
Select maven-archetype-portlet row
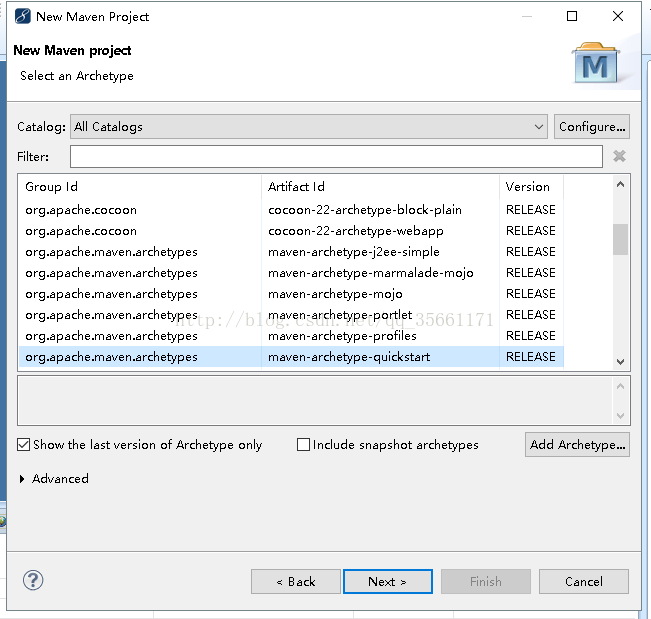click(291, 315)
